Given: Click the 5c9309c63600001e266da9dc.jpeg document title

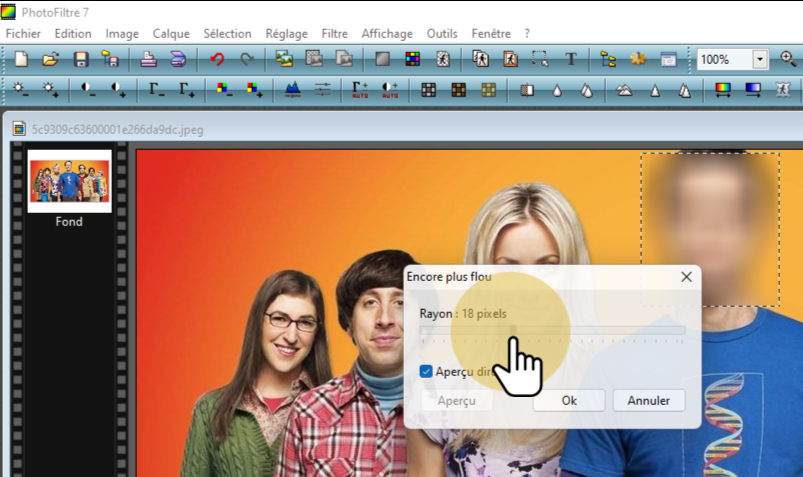Looking at the screenshot, I should (117, 130).
